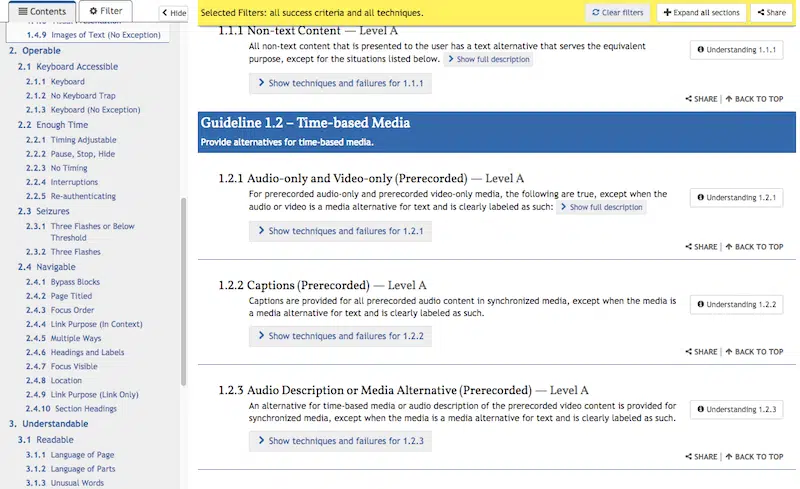Expand all sections using the plus button
The height and width of the screenshot is (489, 800).
click(x=701, y=13)
